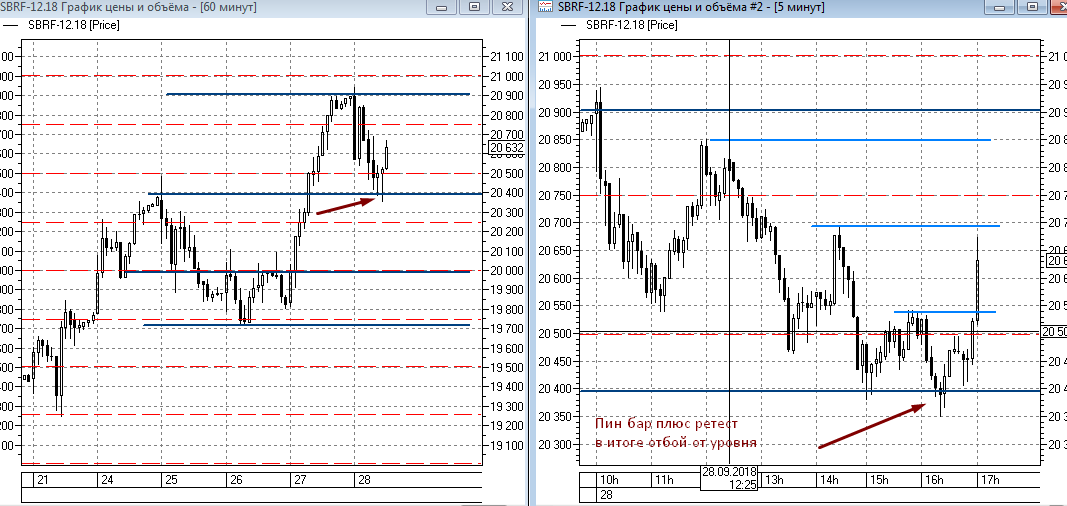
Task: Click the 20 650 label on the 5-minute left axis
Action: pos(555,251)
